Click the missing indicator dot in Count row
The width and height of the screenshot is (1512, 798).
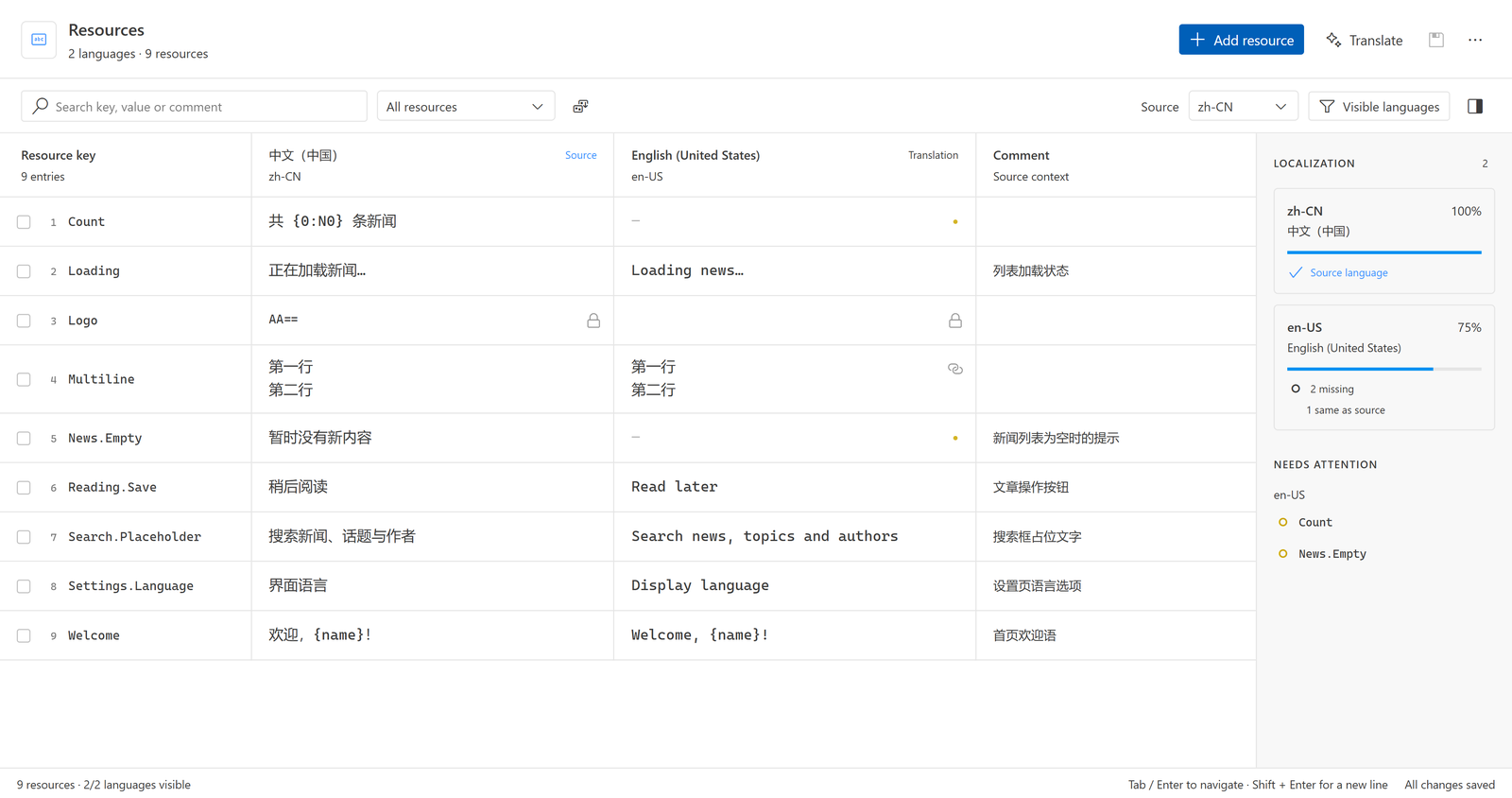point(955,222)
